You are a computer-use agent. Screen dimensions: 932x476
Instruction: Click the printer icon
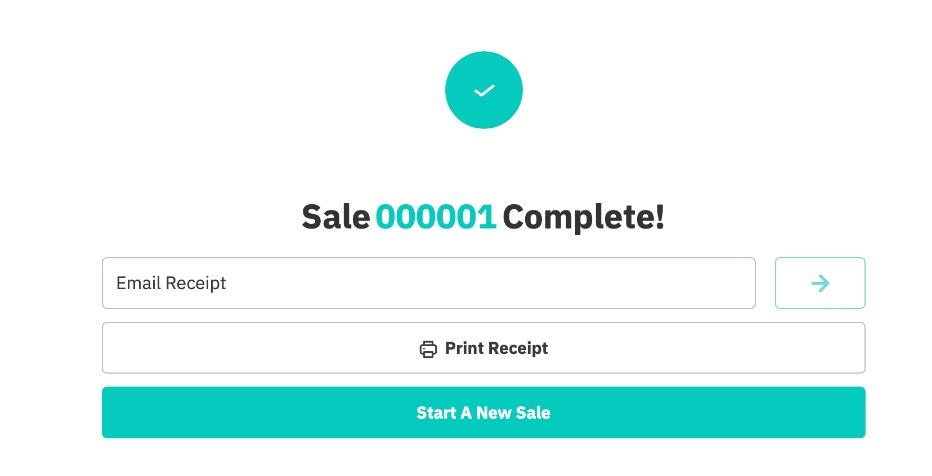click(x=428, y=349)
